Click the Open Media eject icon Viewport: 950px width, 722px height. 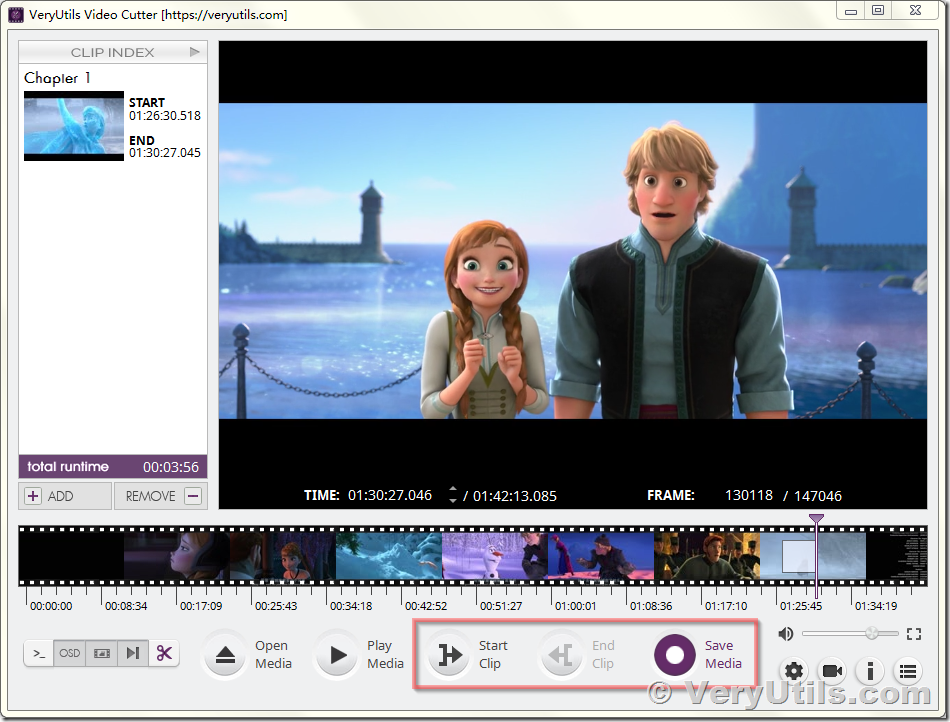(x=225, y=655)
